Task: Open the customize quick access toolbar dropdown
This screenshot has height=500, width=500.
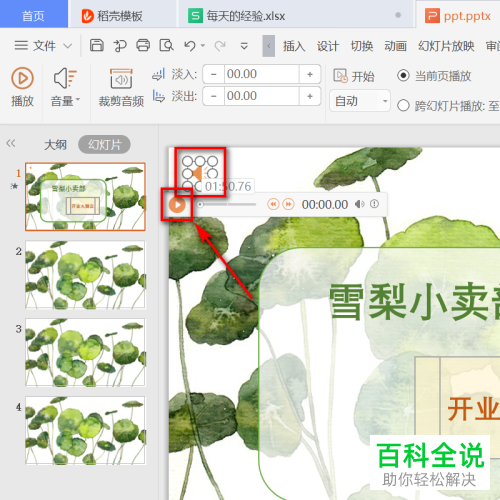Action: click(244, 46)
